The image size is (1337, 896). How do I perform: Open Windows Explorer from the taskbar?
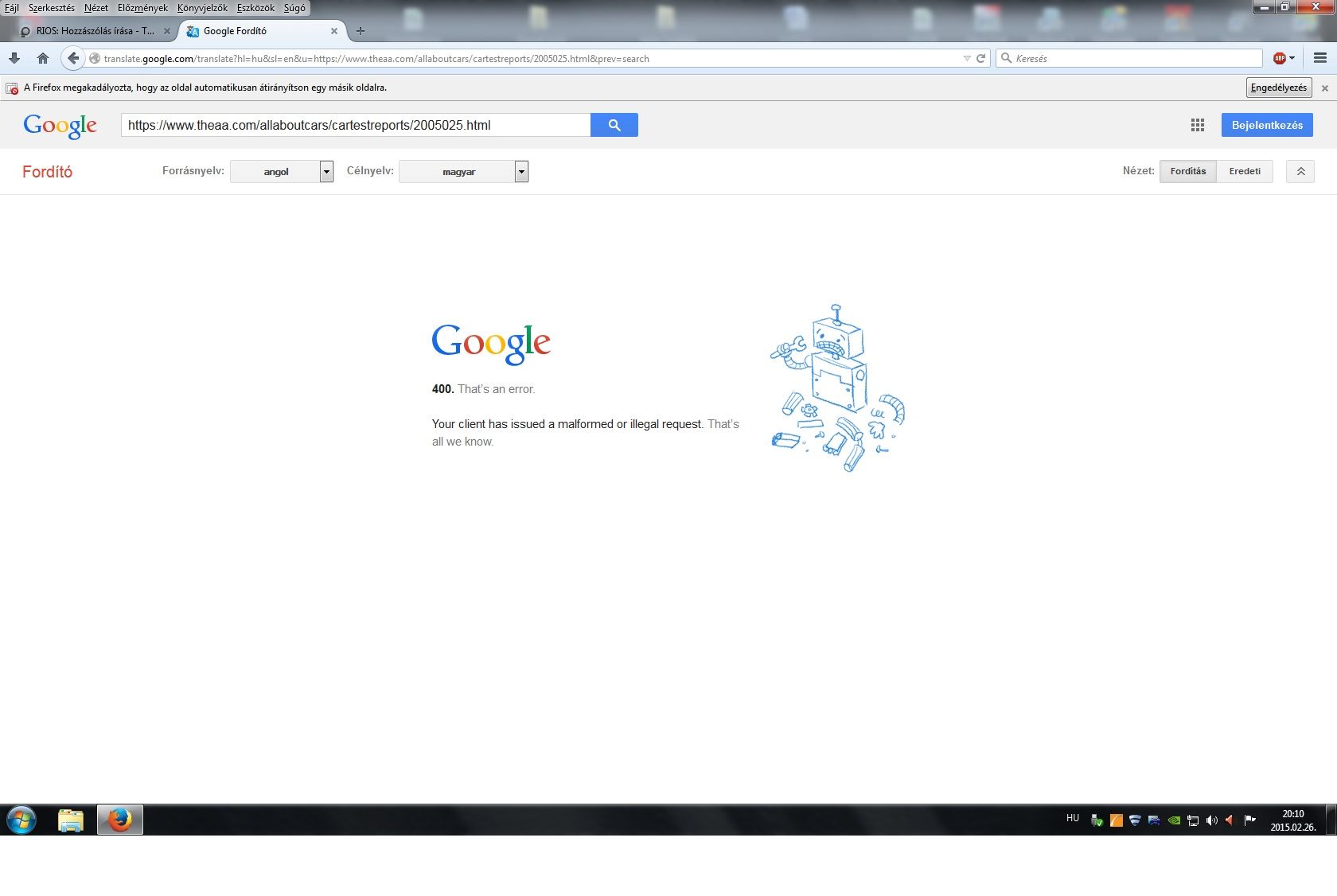(x=71, y=820)
